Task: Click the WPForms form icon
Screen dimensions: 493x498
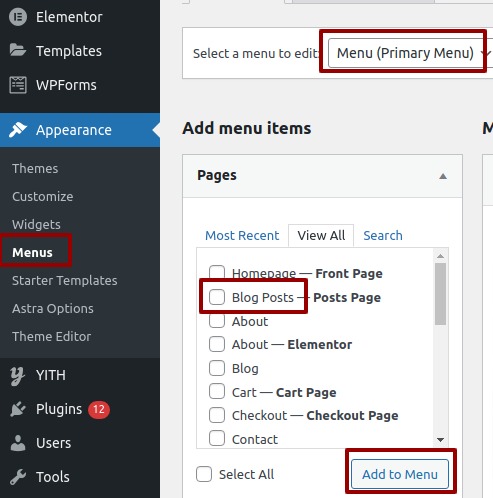Action: tap(18, 85)
